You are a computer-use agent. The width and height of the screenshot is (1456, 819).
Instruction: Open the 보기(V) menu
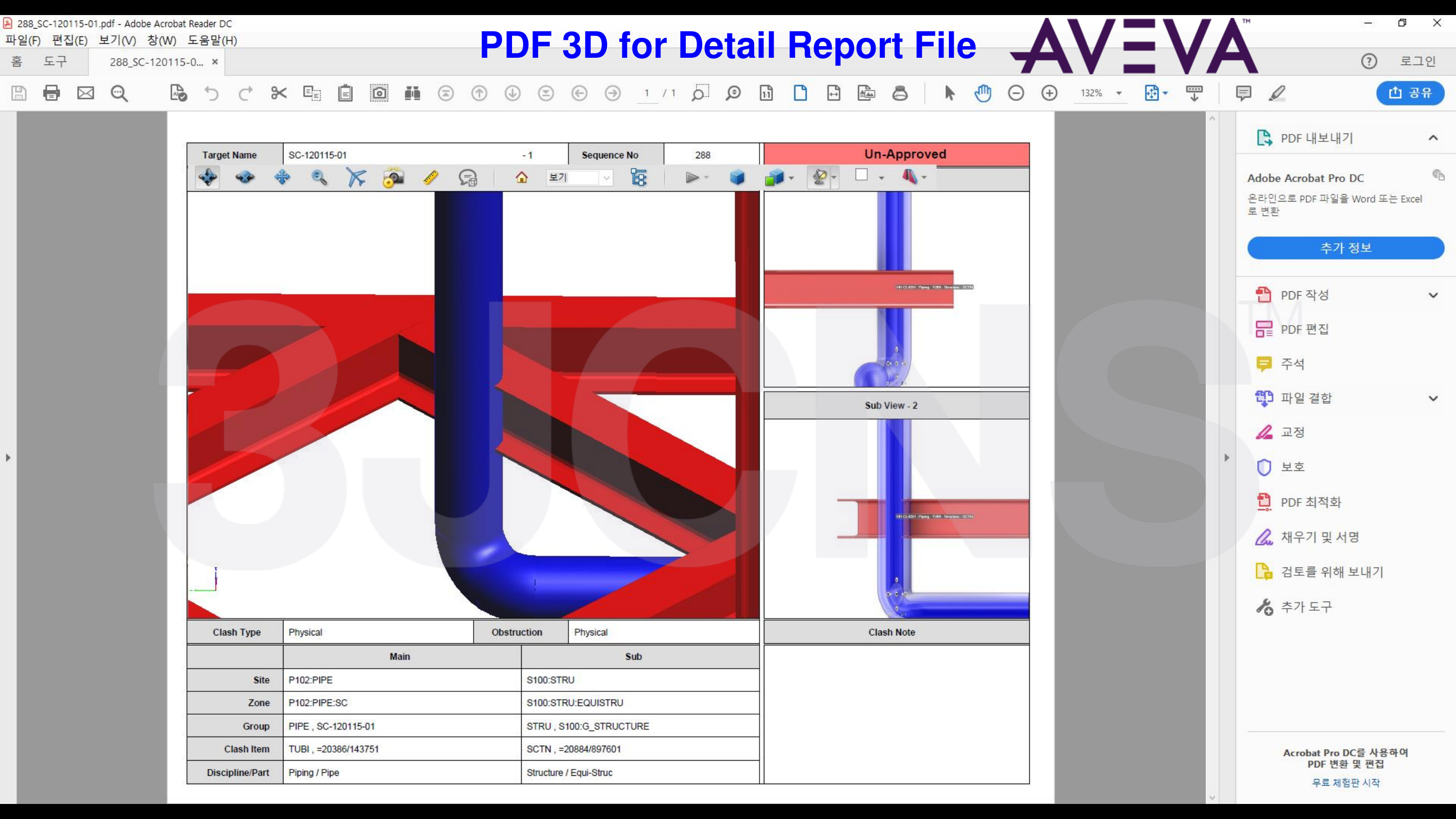(x=117, y=40)
